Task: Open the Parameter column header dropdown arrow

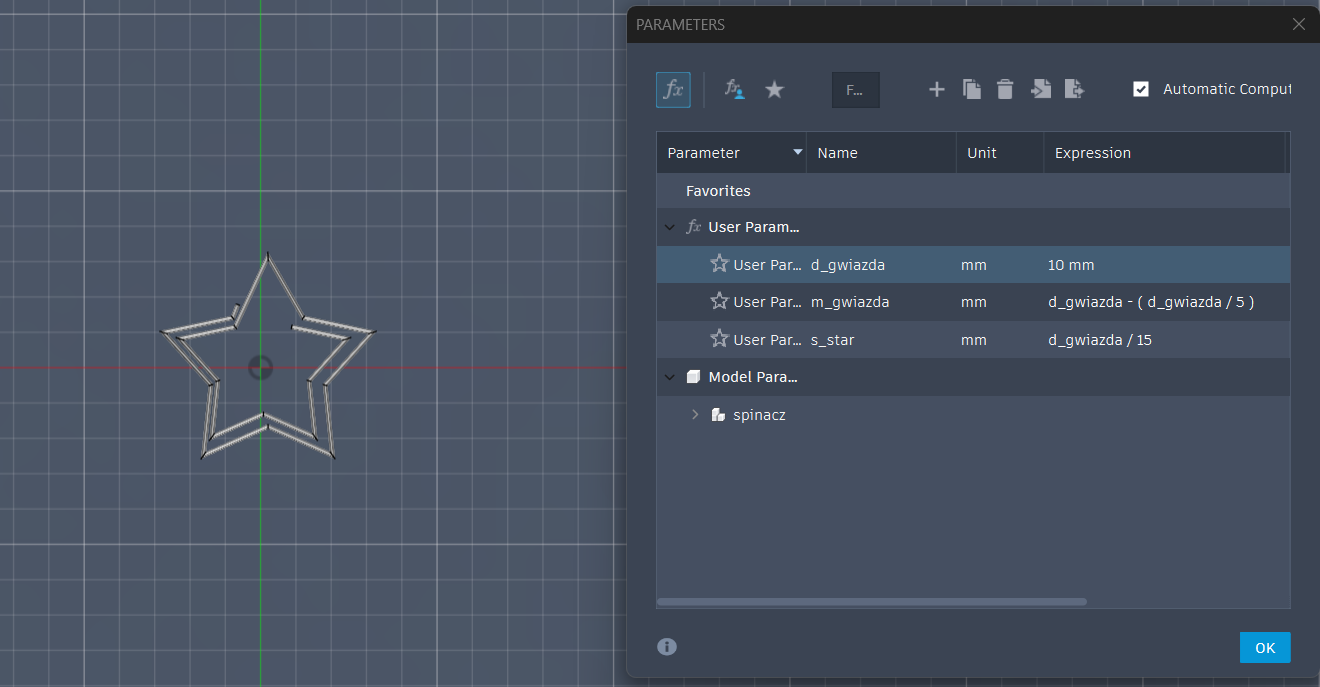Action: (797, 153)
